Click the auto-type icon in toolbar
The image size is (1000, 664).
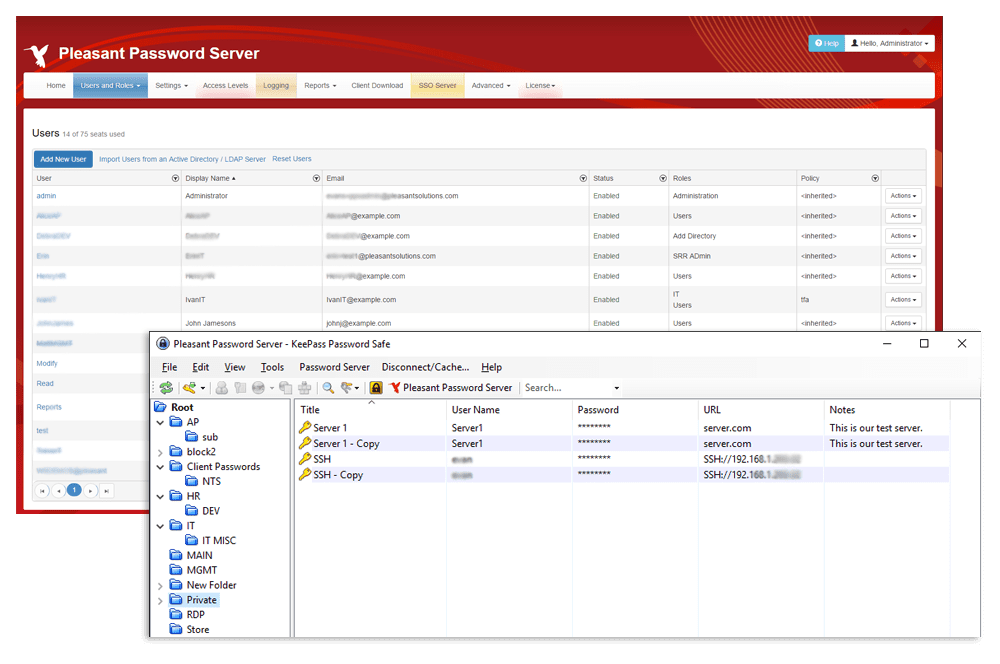305,388
